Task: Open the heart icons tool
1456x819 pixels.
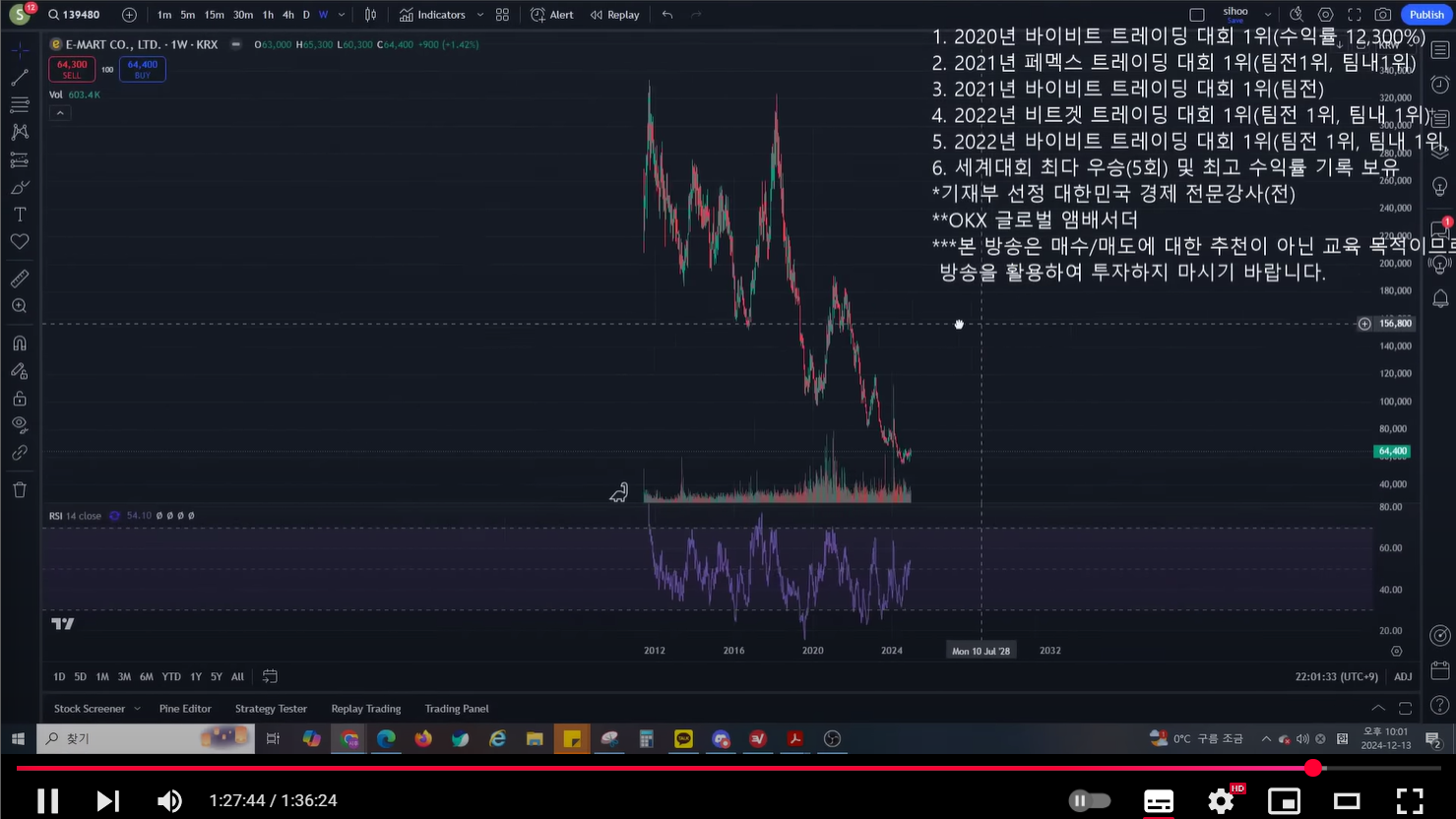Action: click(x=20, y=241)
